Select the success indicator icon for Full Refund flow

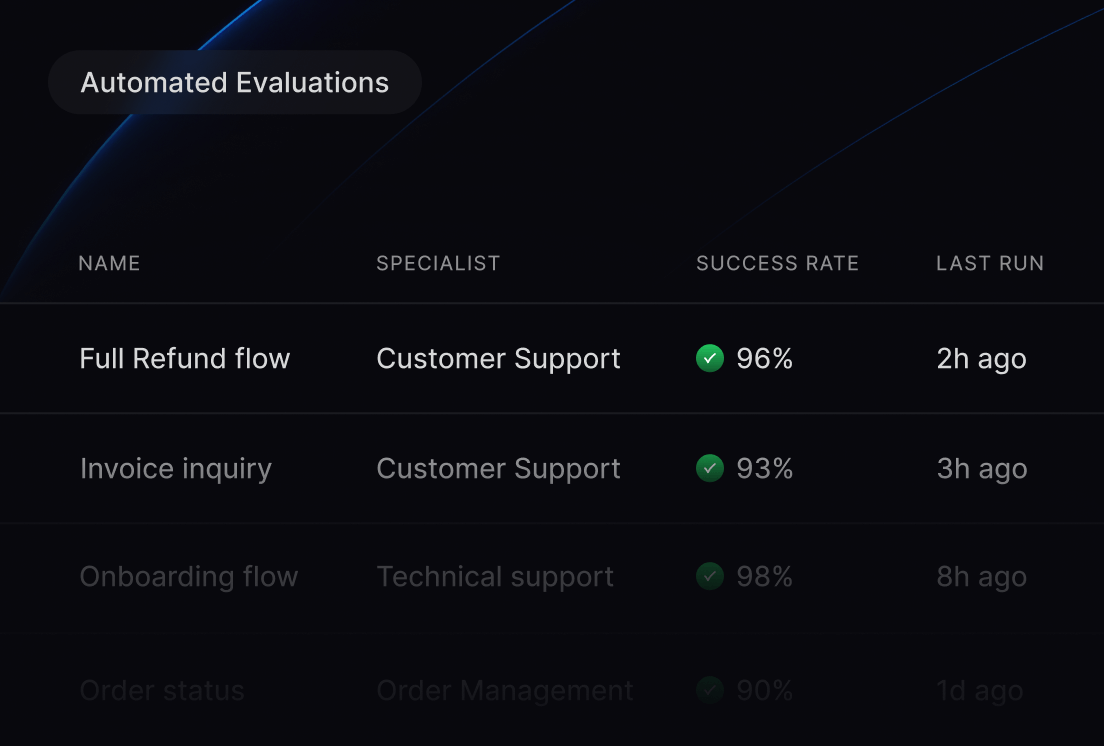(x=710, y=358)
